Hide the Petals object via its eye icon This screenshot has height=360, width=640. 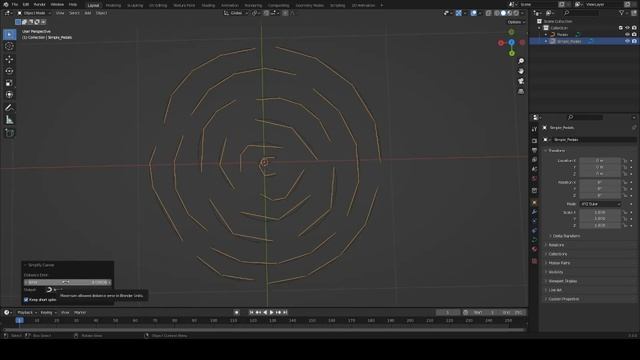tap(627, 34)
